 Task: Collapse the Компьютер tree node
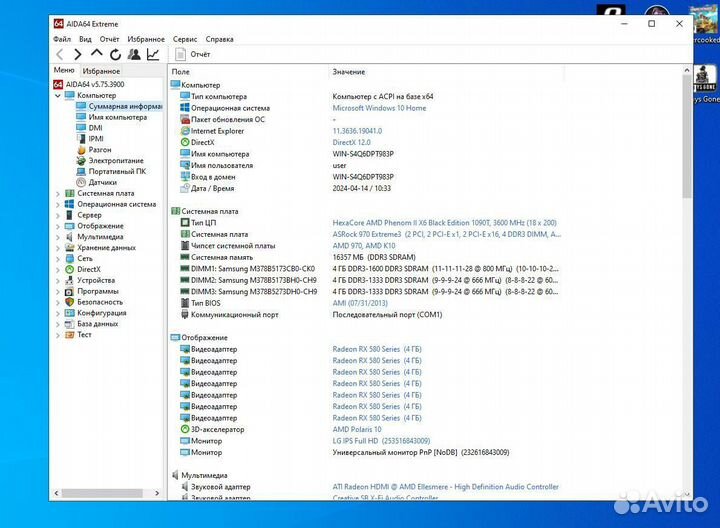pyautogui.click(x=57, y=95)
